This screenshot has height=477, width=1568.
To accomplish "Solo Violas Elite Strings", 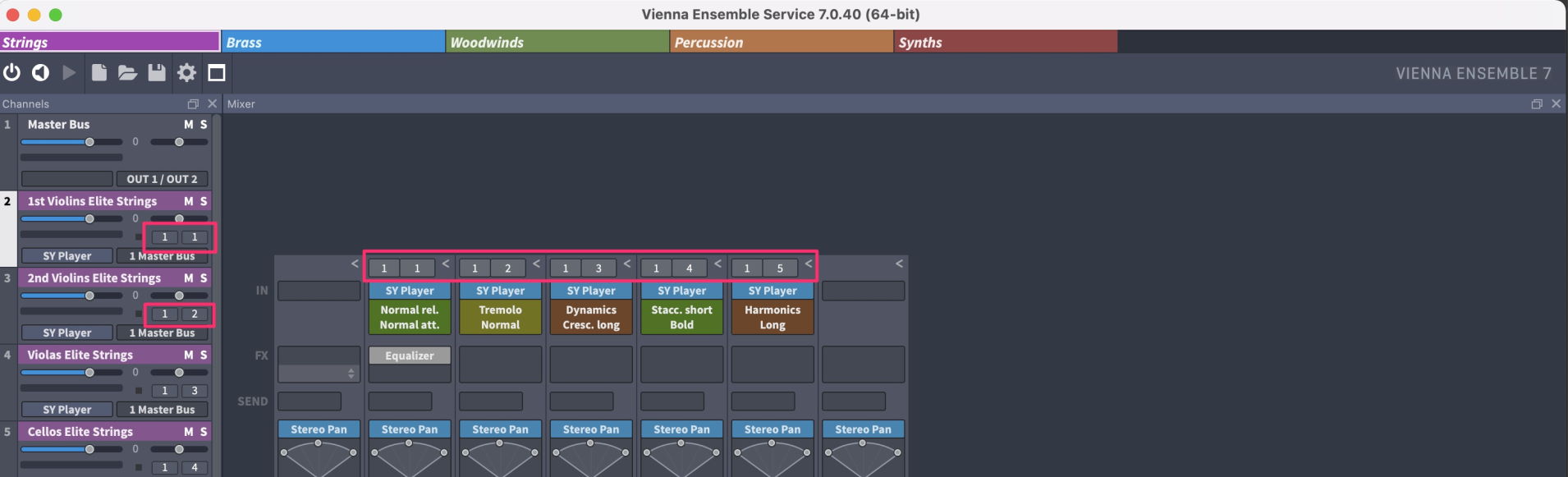I will point(204,355).
